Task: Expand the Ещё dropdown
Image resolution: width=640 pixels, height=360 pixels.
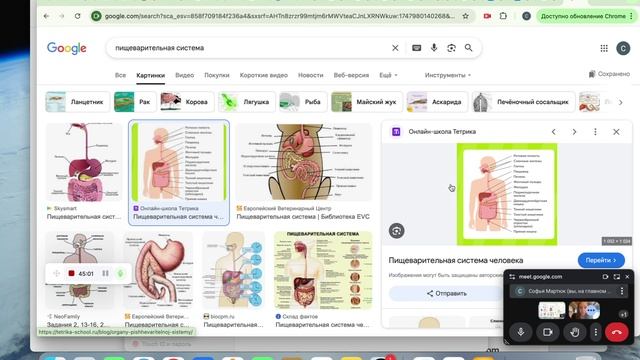Action: [x=388, y=75]
